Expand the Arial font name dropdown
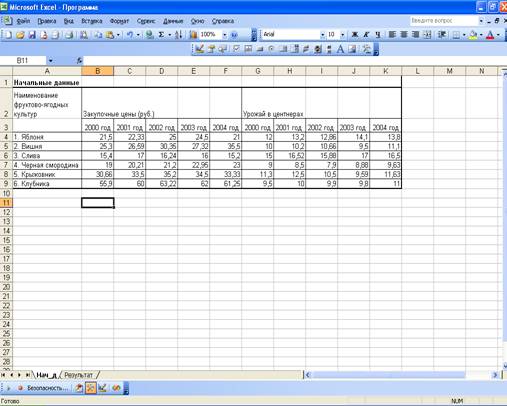Image resolution: width=507 pixels, height=406 pixels. click(x=322, y=34)
